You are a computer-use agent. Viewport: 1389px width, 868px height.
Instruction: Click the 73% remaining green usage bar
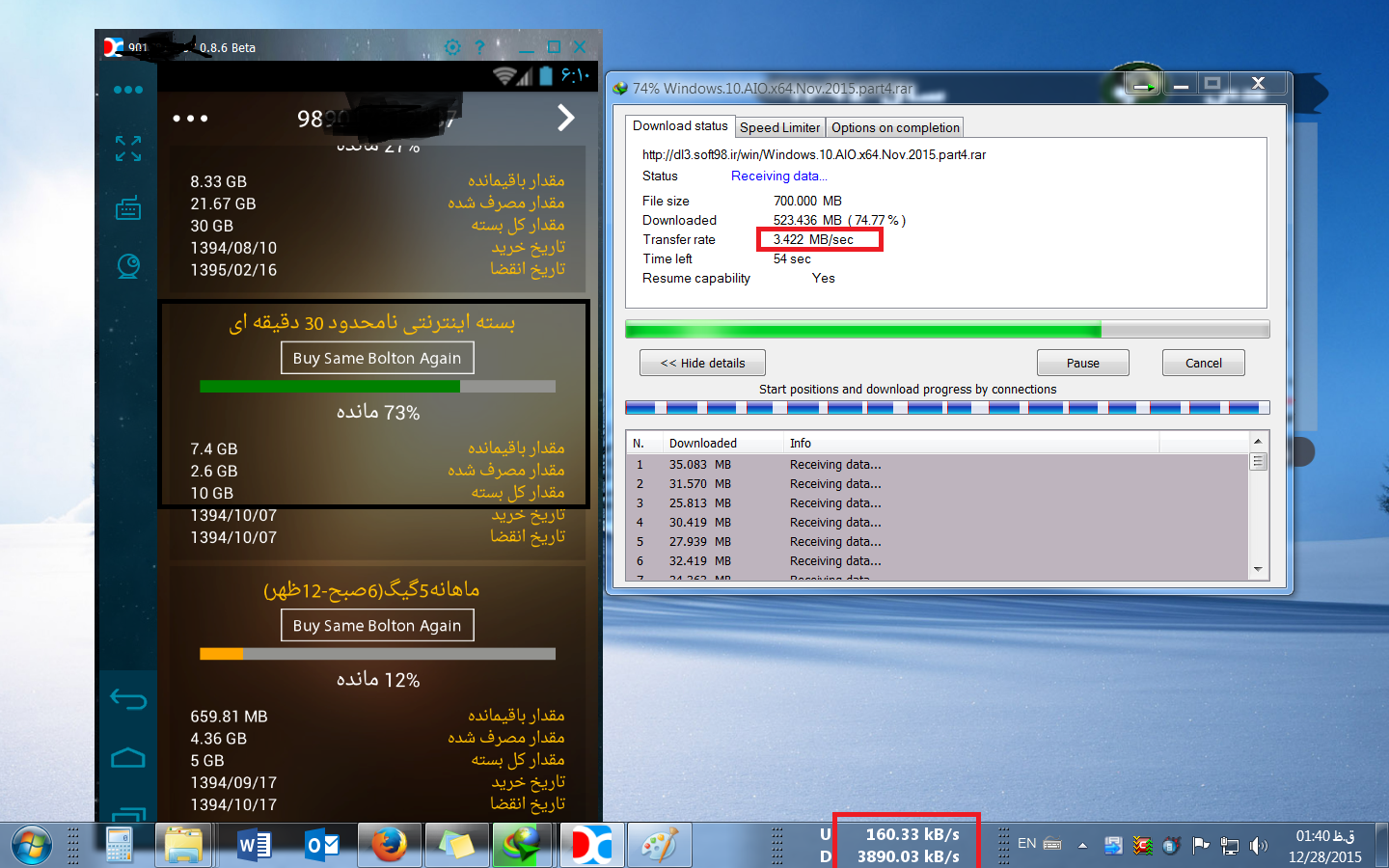(x=377, y=386)
